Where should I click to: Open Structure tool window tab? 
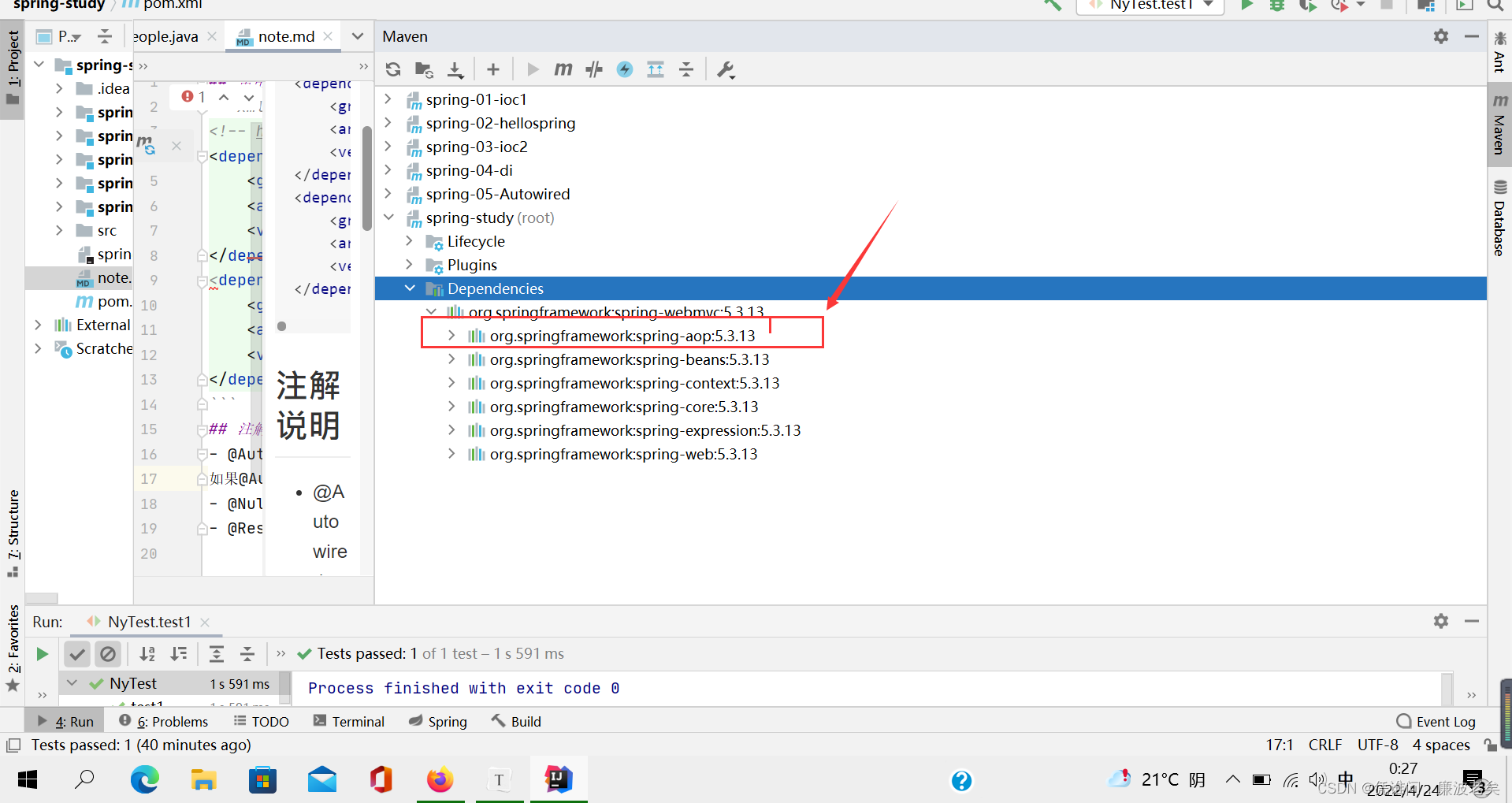point(13,533)
